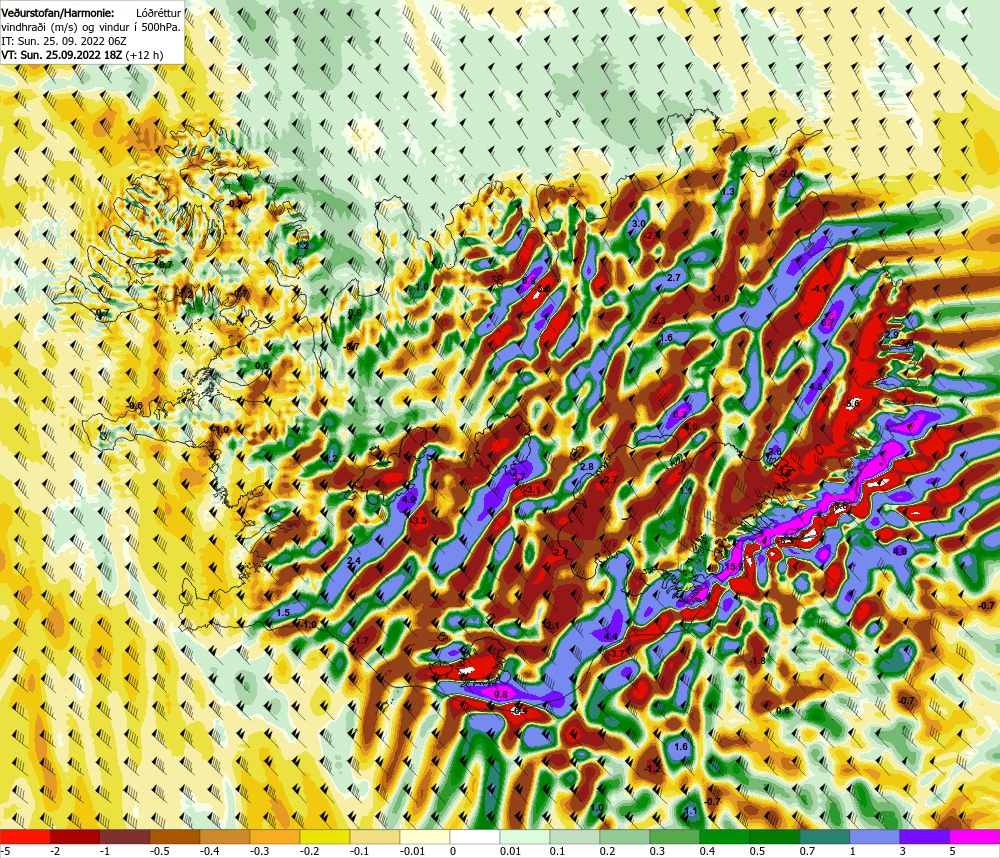Click the dark green swatch between 0.5 and 0.7
1000x858 pixels.
coord(775,836)
